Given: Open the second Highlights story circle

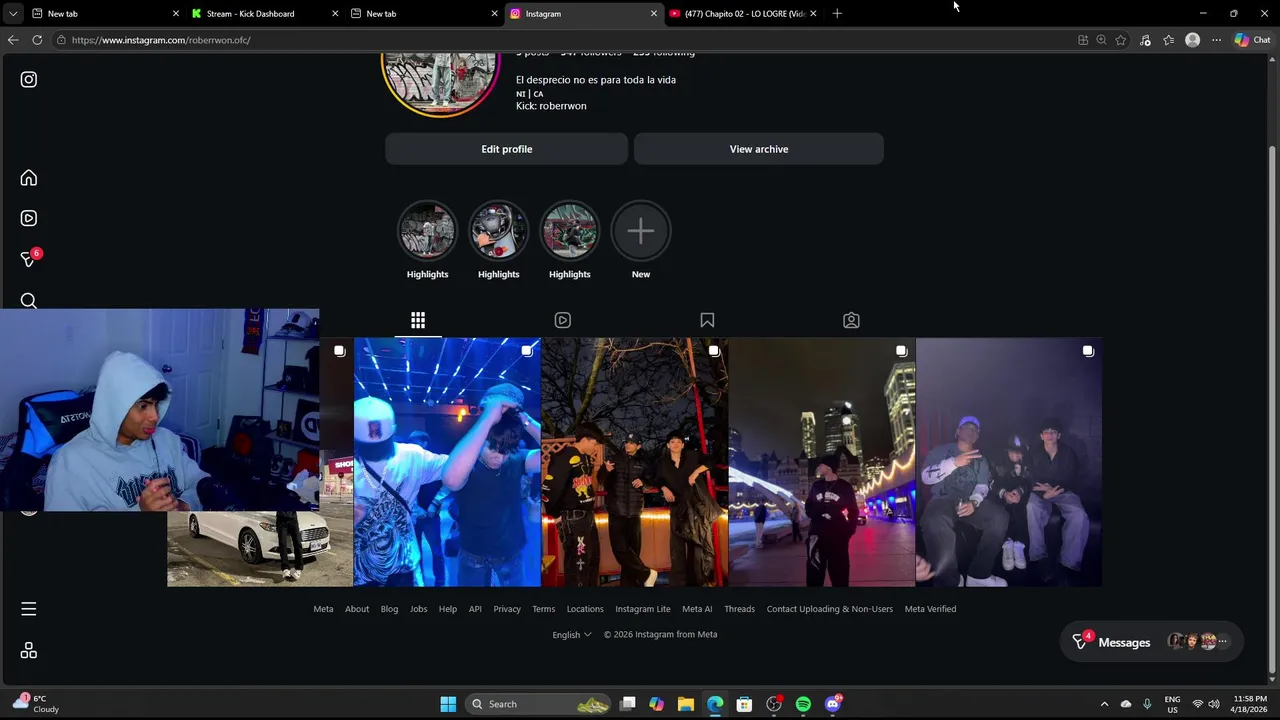Looking at the screenshot, I should (498, 230).
